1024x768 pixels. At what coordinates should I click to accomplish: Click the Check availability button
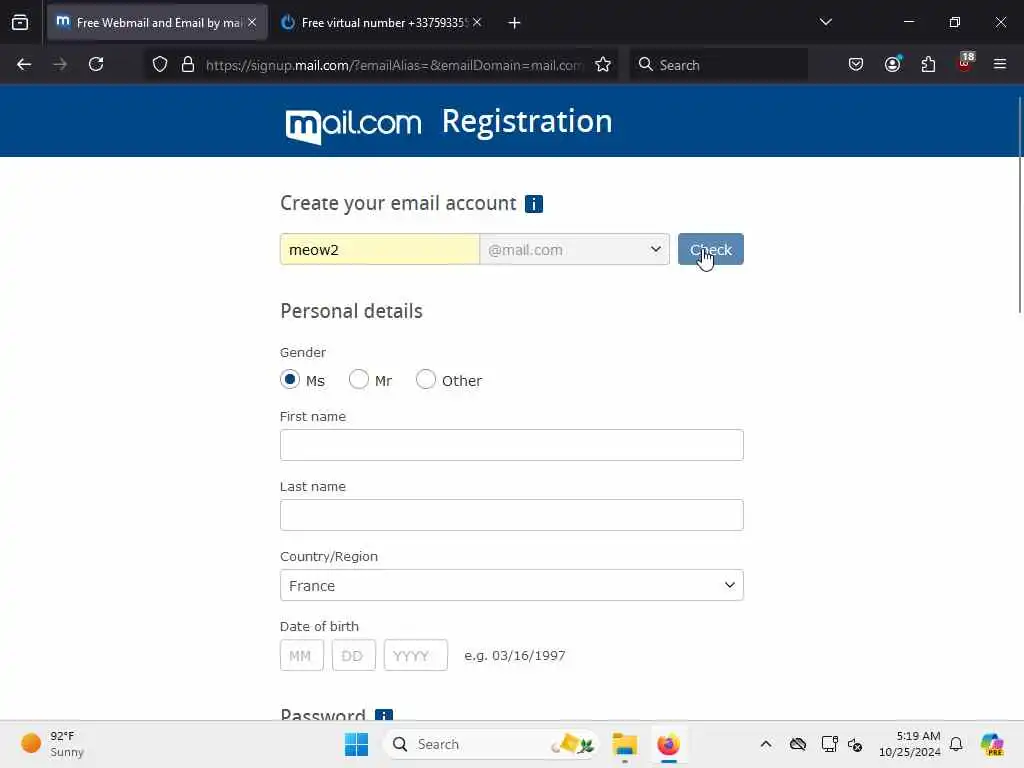pos(711,249)
